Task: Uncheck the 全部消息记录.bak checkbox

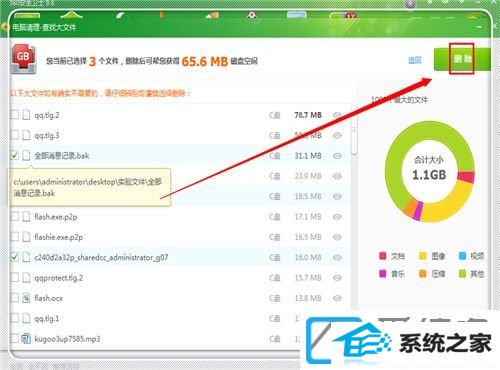Action: tap(14, 155)
